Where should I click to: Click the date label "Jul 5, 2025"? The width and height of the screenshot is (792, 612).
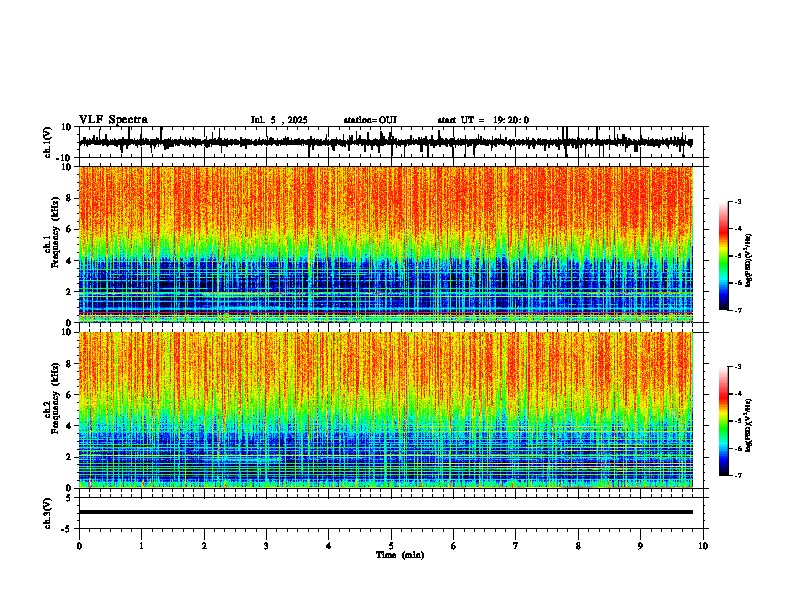tap(279, 120)
